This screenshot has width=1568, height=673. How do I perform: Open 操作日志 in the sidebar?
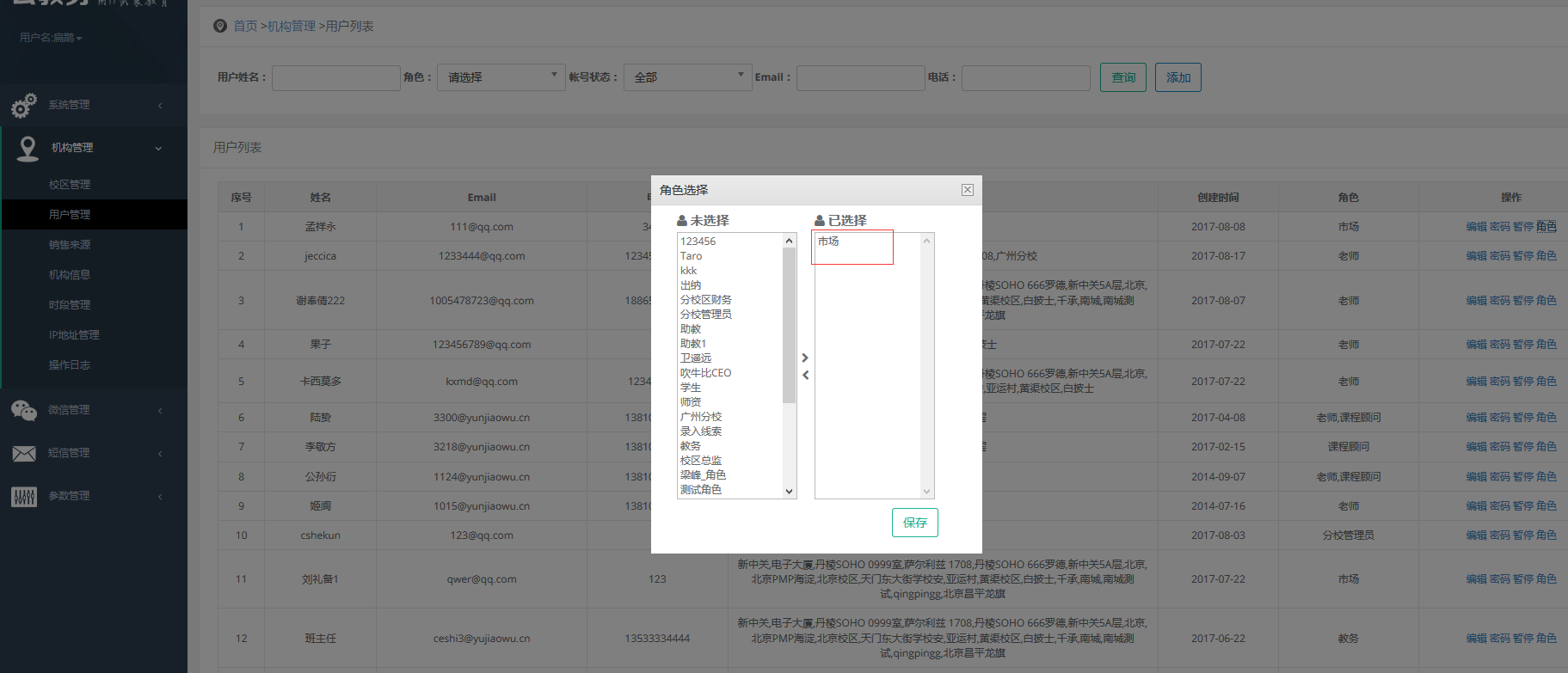(x=70, y=364)
